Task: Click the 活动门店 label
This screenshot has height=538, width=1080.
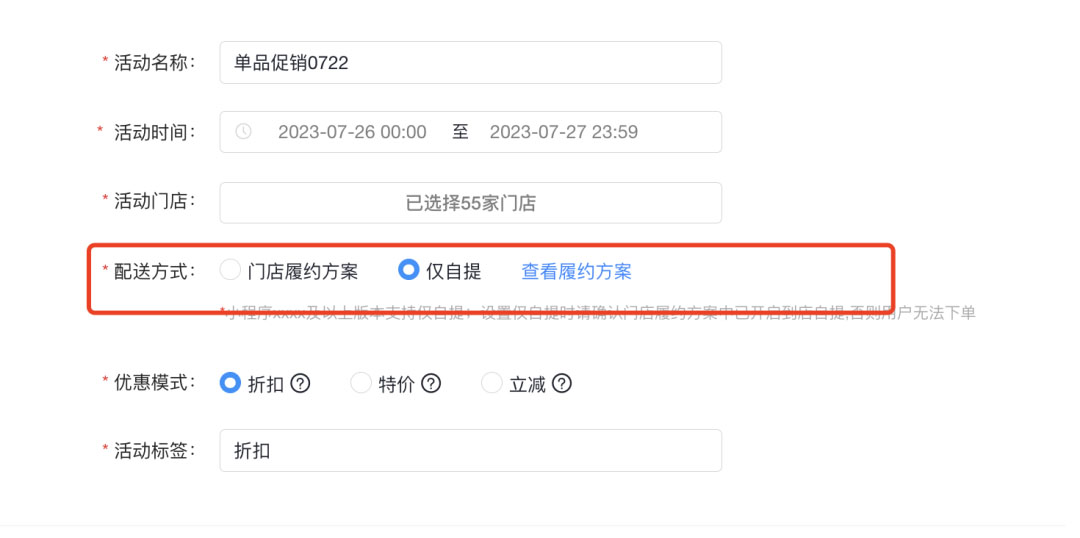Action: point(155,200)
